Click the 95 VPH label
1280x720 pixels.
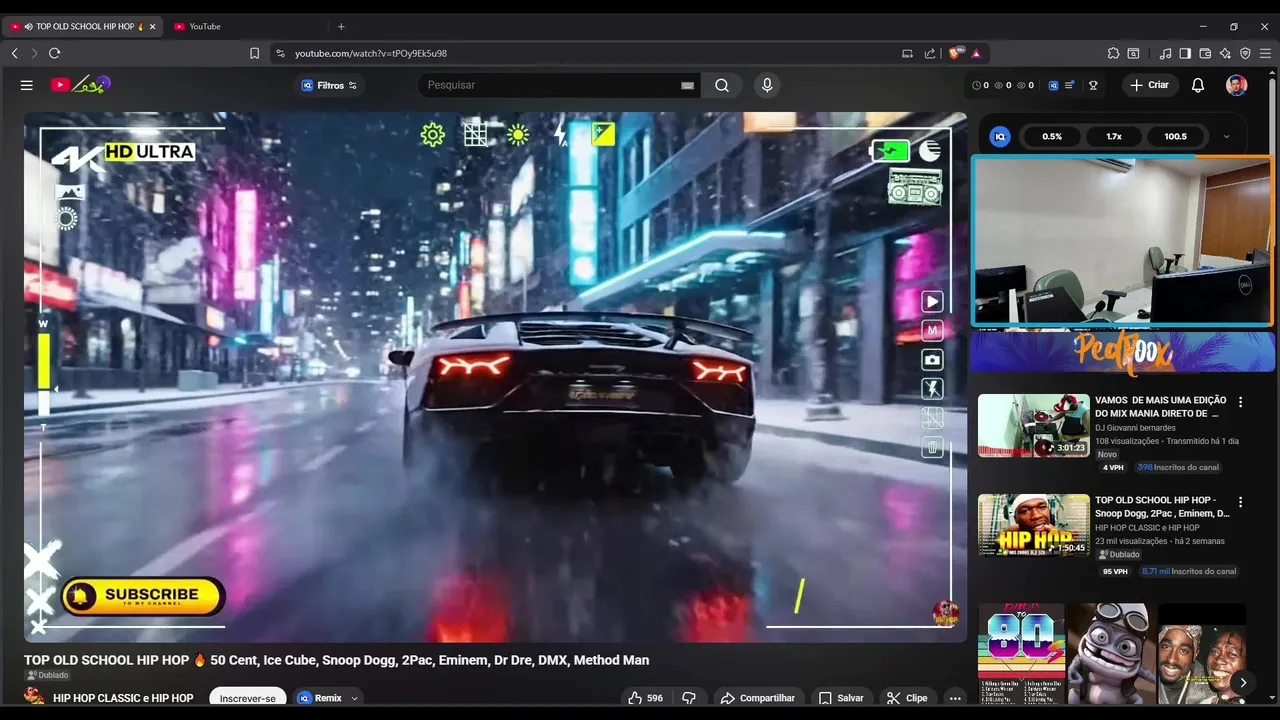1115,571
